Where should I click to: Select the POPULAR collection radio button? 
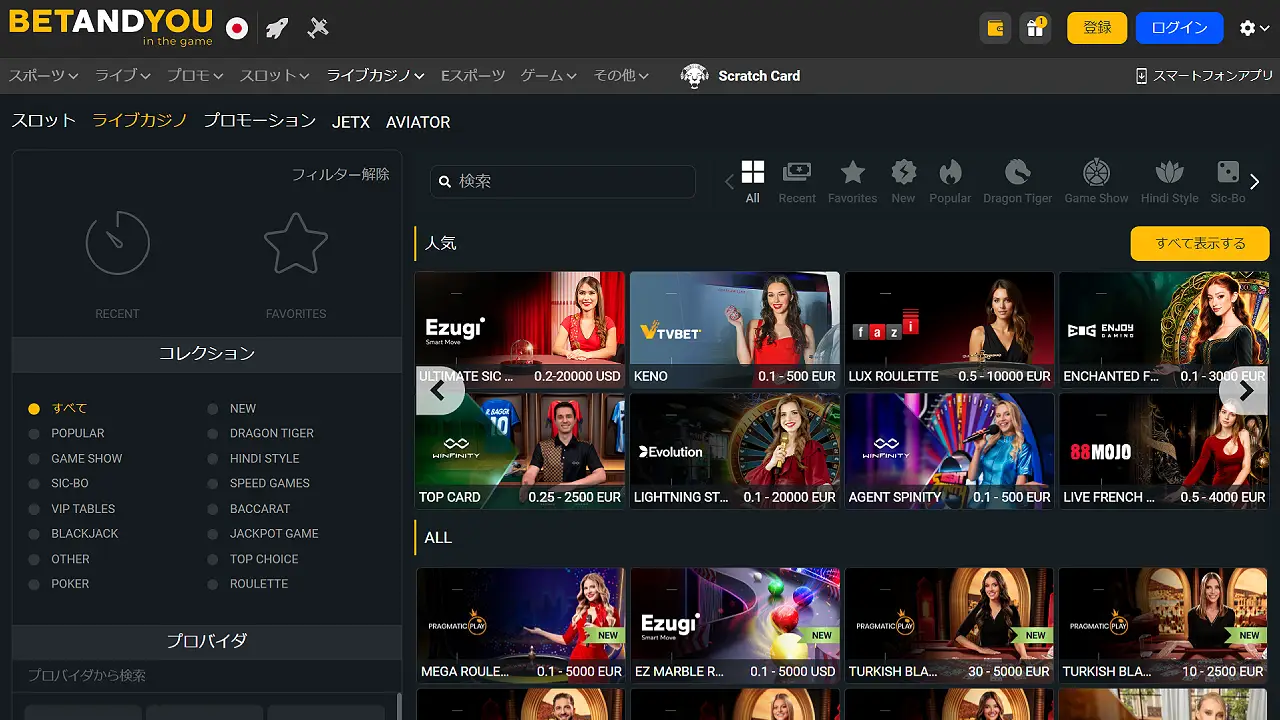pos(34,434)
